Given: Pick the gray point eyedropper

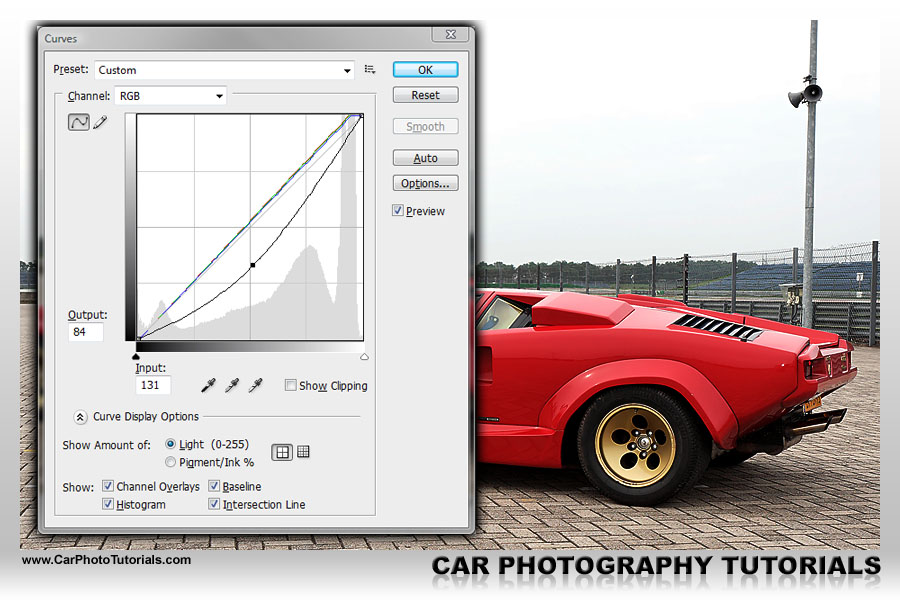Looking at the screenshot, I should [232, 385].
